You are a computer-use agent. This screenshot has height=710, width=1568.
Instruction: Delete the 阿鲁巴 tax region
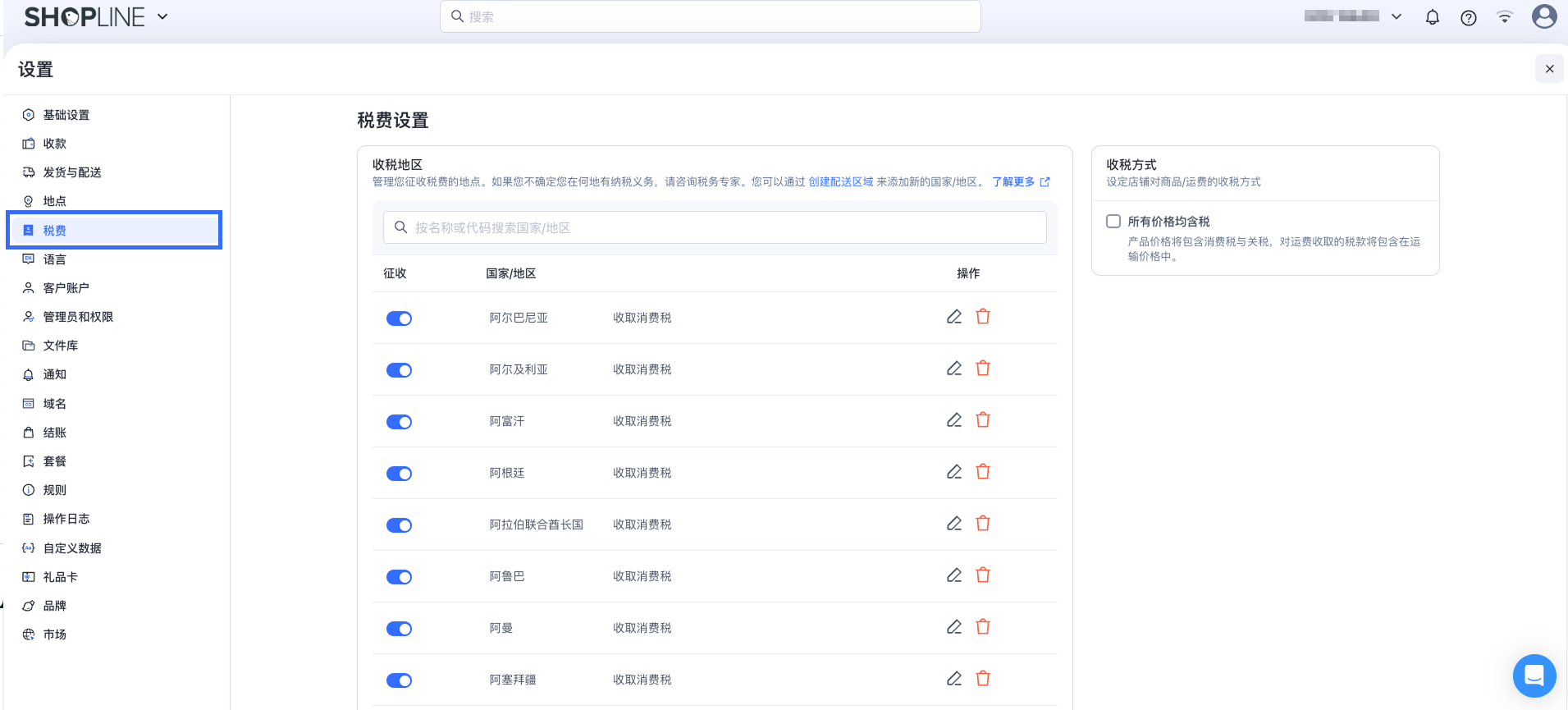pyautogui.click(x=983, y=575)
